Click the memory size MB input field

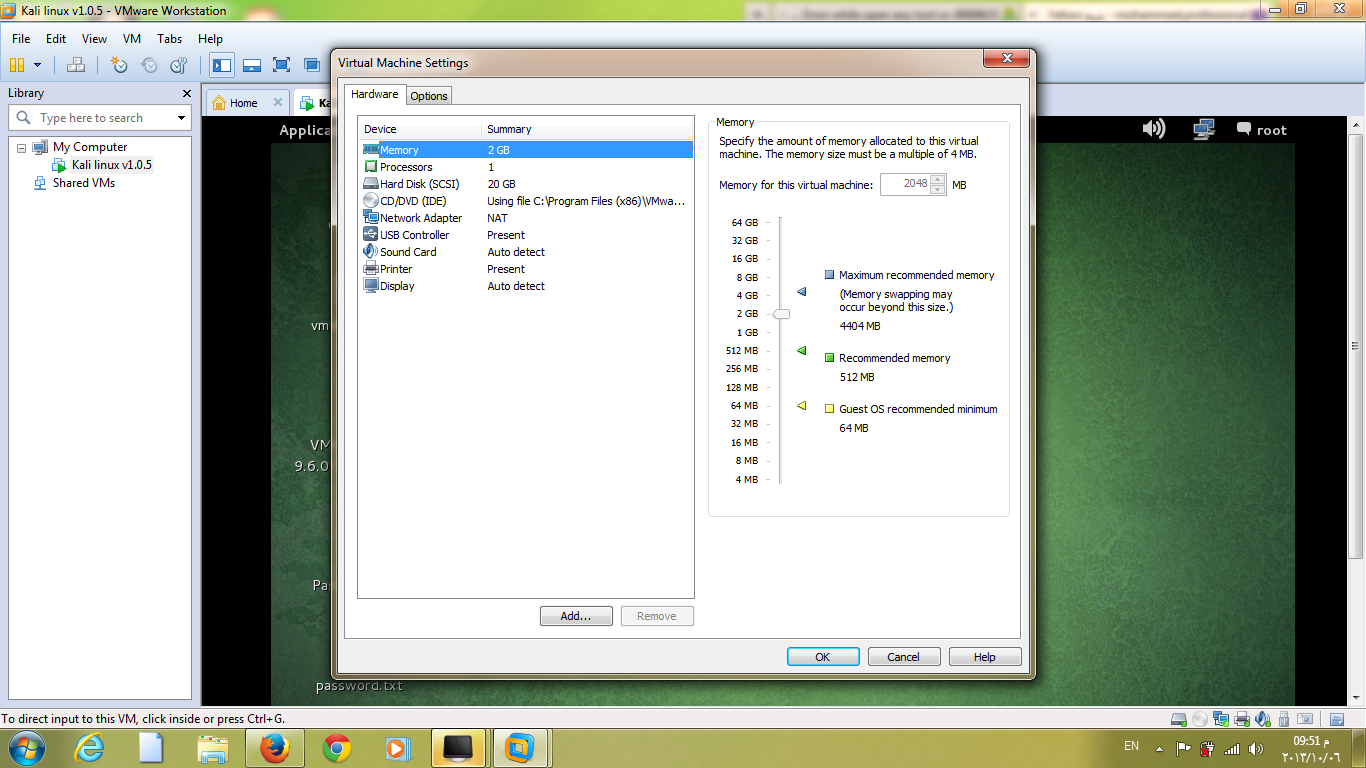pyautogui.click(x=905, y=185)
